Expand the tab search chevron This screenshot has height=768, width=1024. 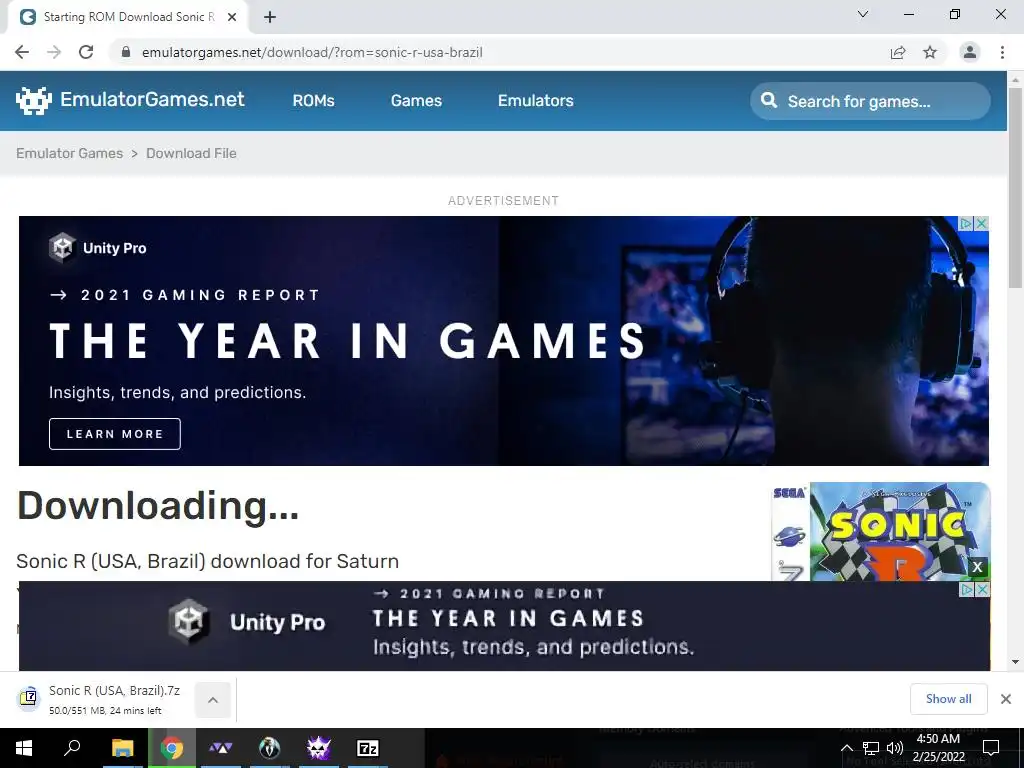click(863, 14)
